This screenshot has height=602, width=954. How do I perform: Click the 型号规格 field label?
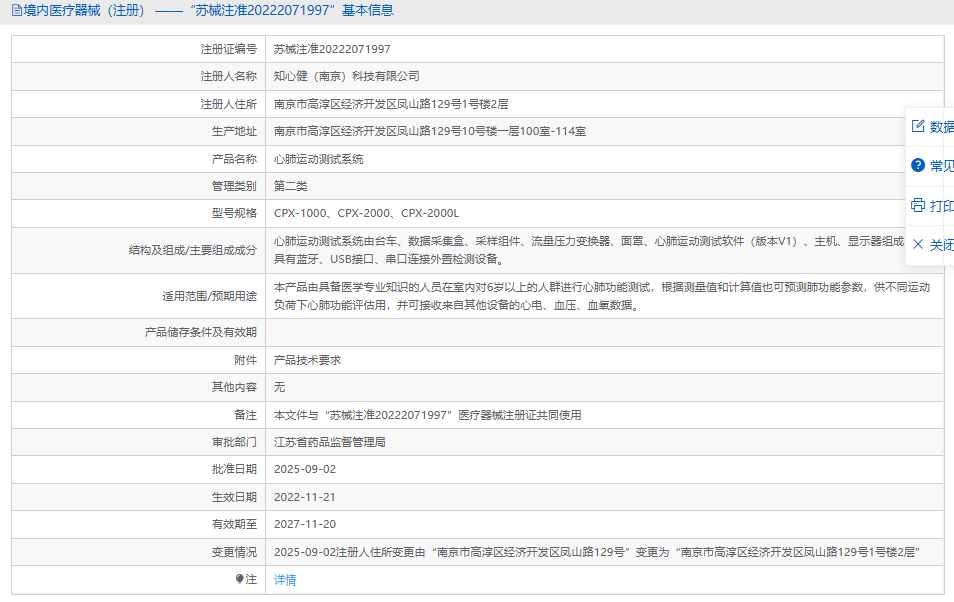tap(234, 213)
